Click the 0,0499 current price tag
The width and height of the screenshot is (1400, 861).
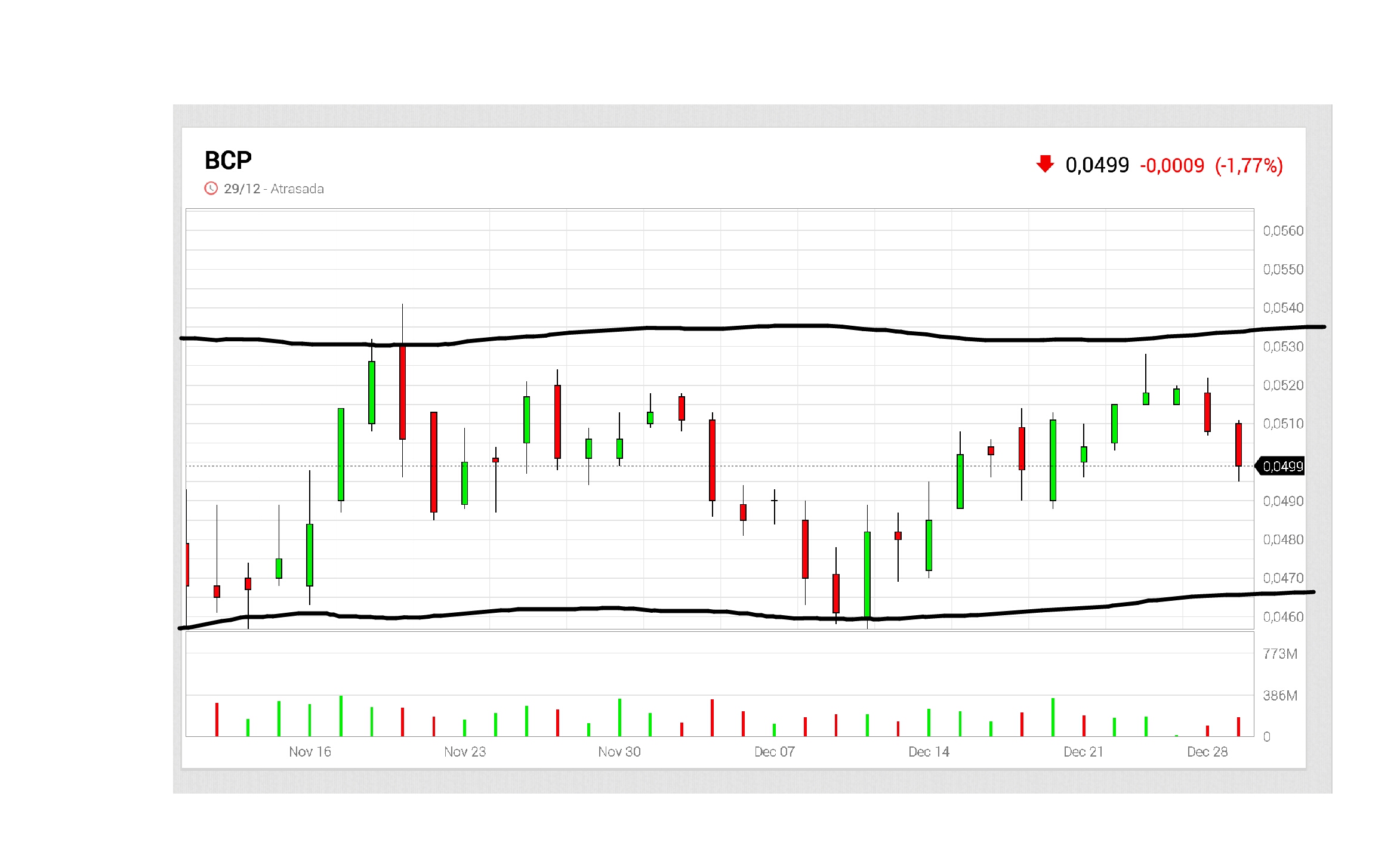[1282, 466]
